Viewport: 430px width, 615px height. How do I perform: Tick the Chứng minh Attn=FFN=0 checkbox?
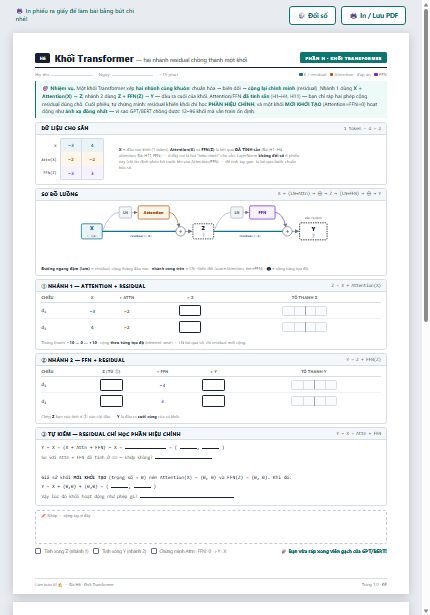pos(154,551)
